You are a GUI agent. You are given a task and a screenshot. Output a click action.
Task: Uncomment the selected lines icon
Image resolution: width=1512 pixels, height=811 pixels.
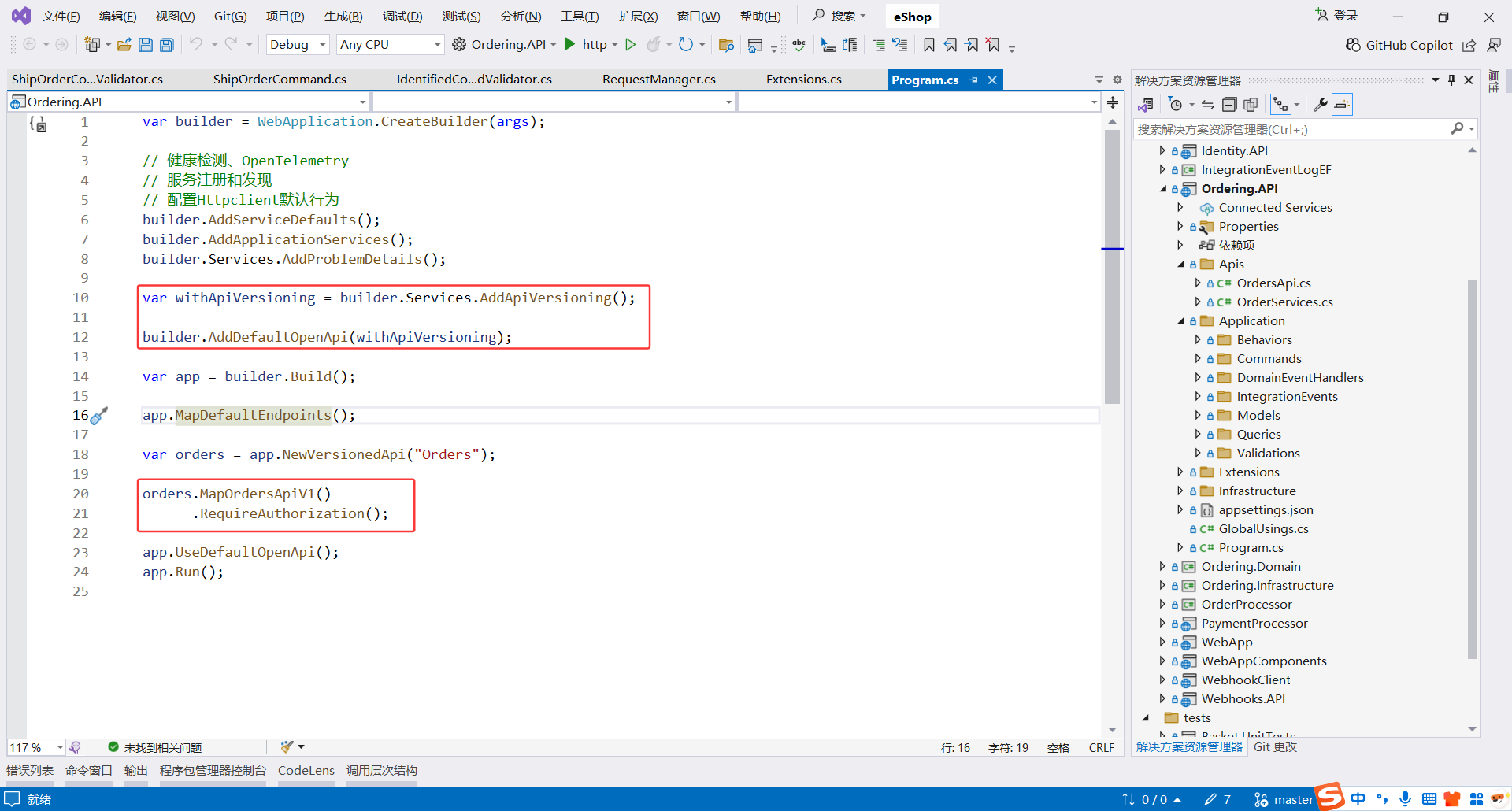(899, 45)
